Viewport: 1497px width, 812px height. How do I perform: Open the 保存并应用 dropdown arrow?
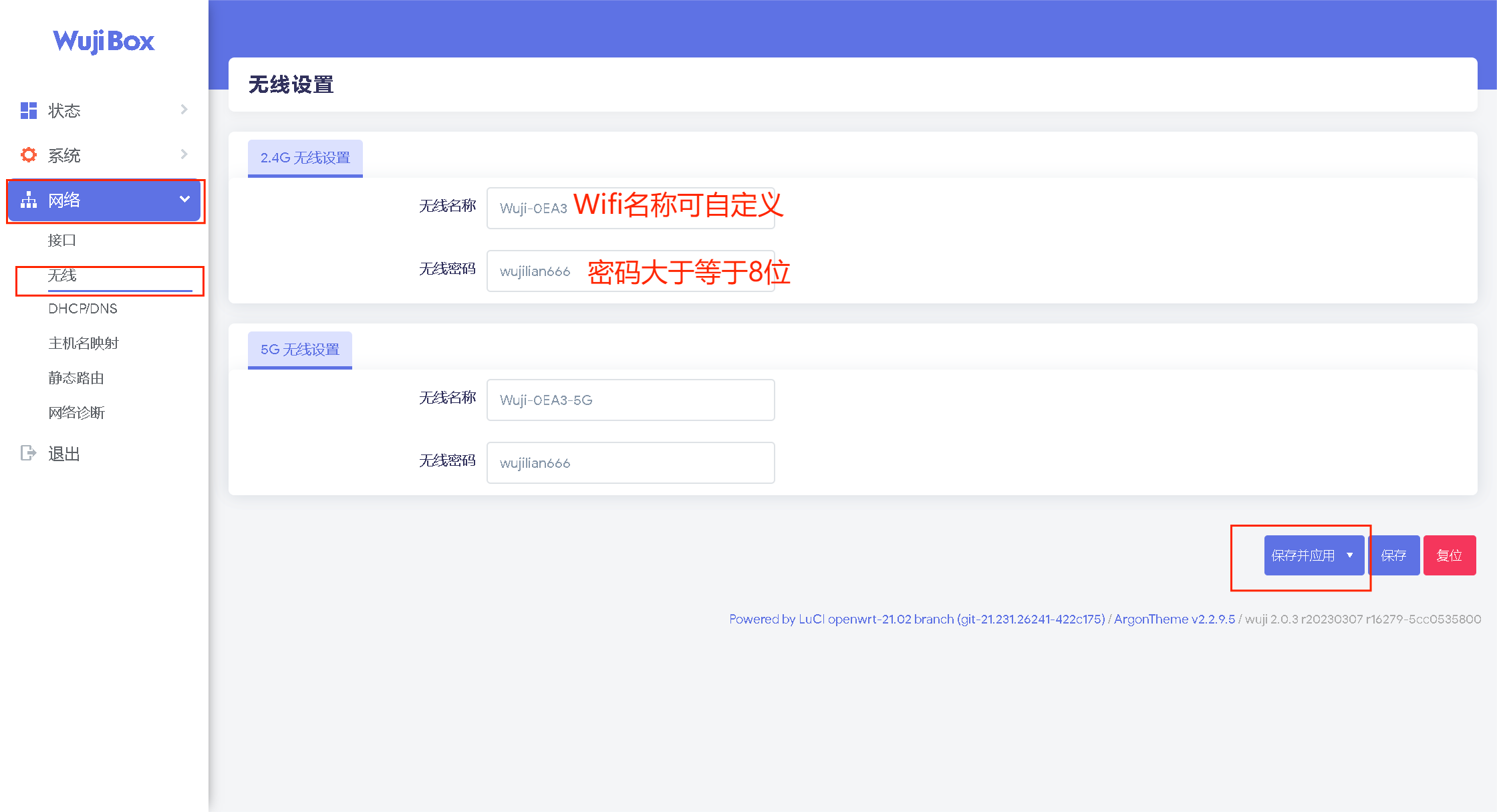click(1350, 555)
